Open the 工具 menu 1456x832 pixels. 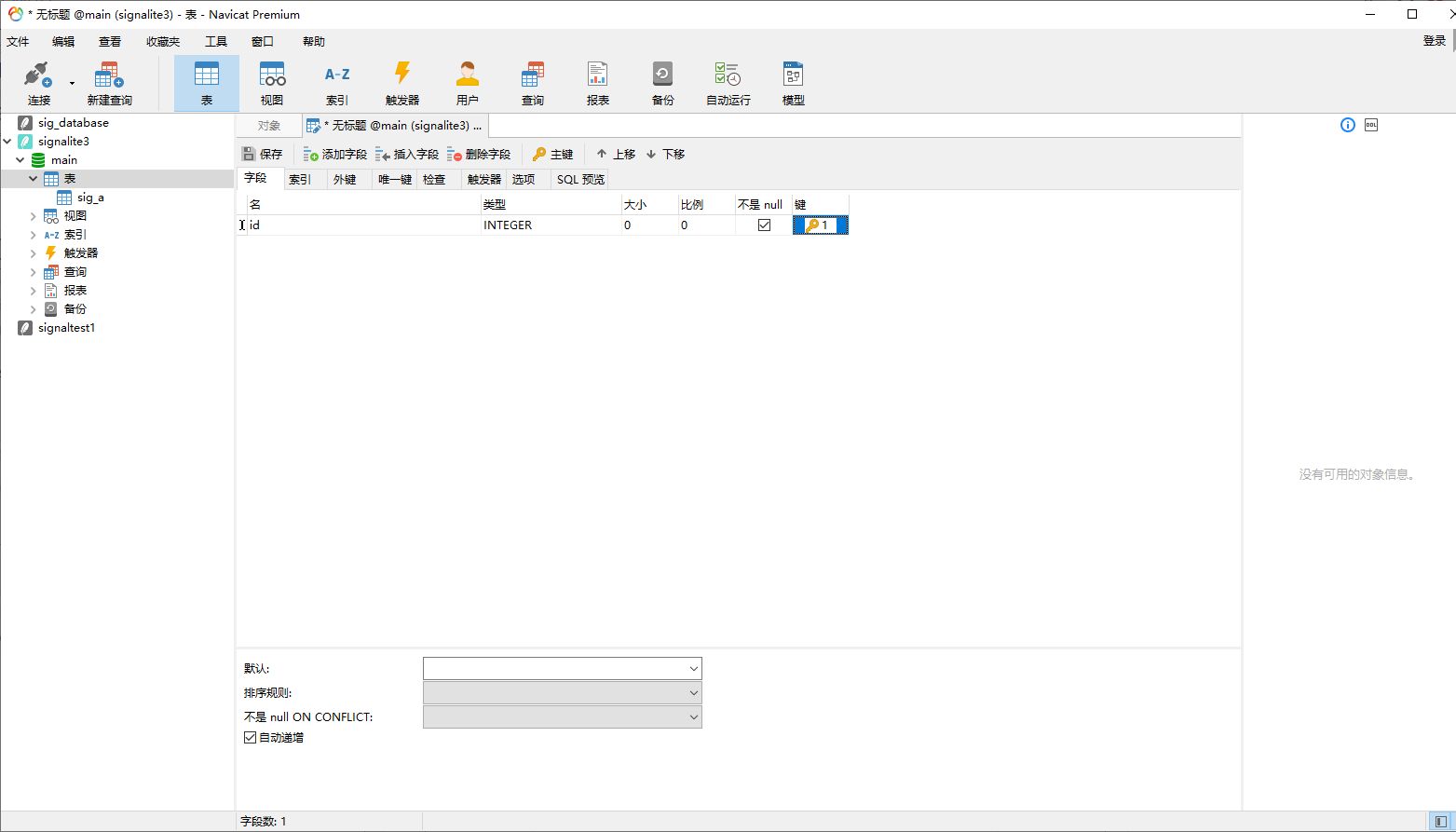click(x=216, y=41)
